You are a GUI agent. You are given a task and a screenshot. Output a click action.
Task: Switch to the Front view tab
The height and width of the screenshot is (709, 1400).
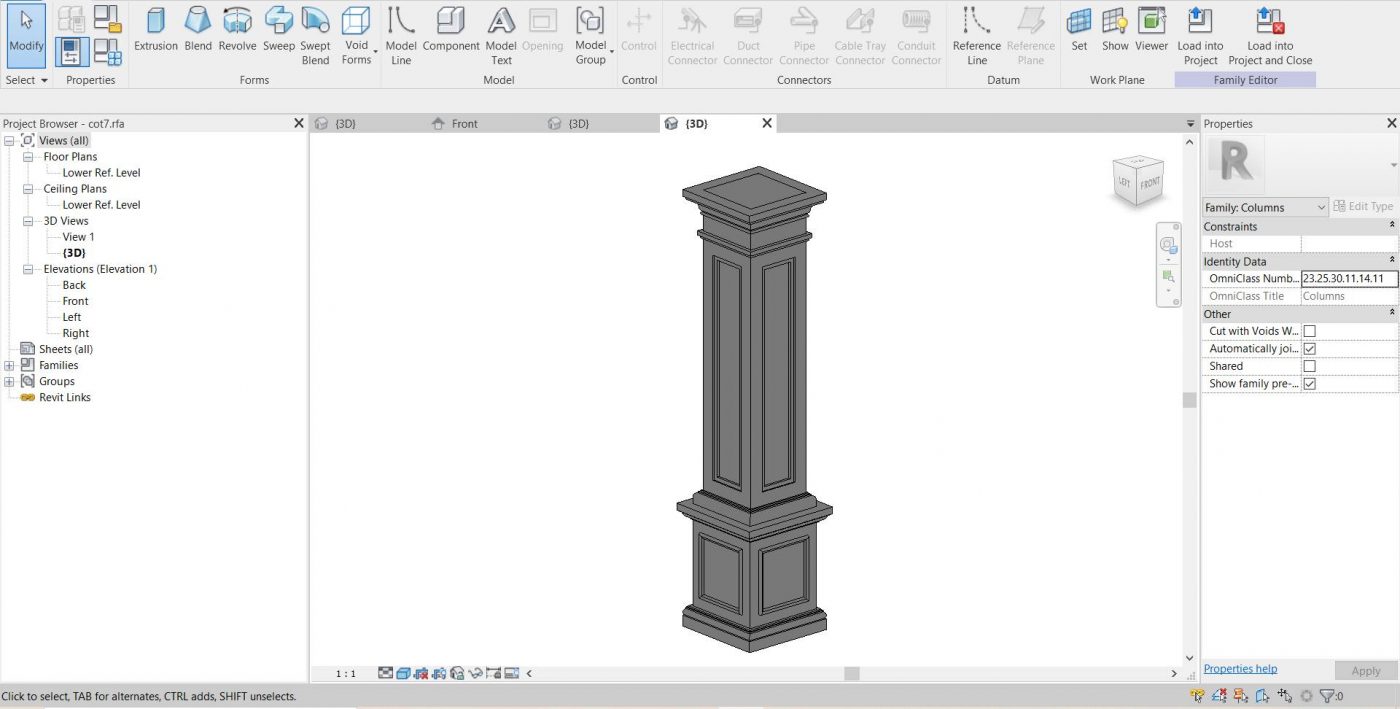click(464, 124)
